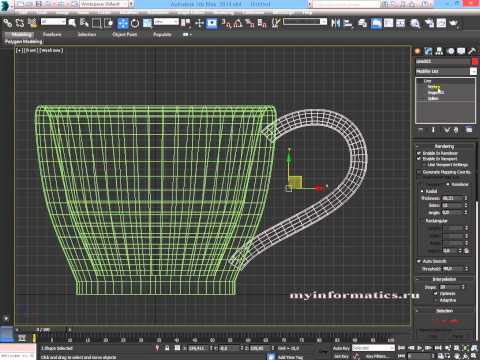Open the Curve Editor icon
Screen dimensions: 480x360
(389, 23)
